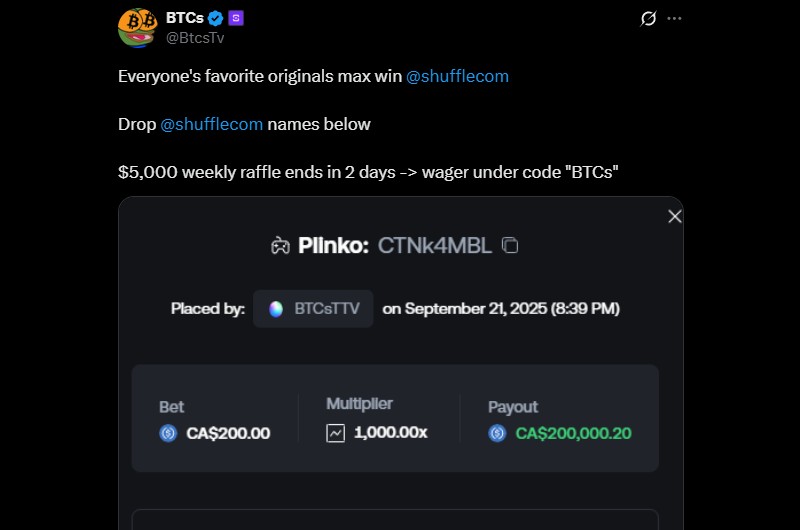Click the Bet currency coin icon
Viewport: 800px width, 530px height.
coord(168,433)
